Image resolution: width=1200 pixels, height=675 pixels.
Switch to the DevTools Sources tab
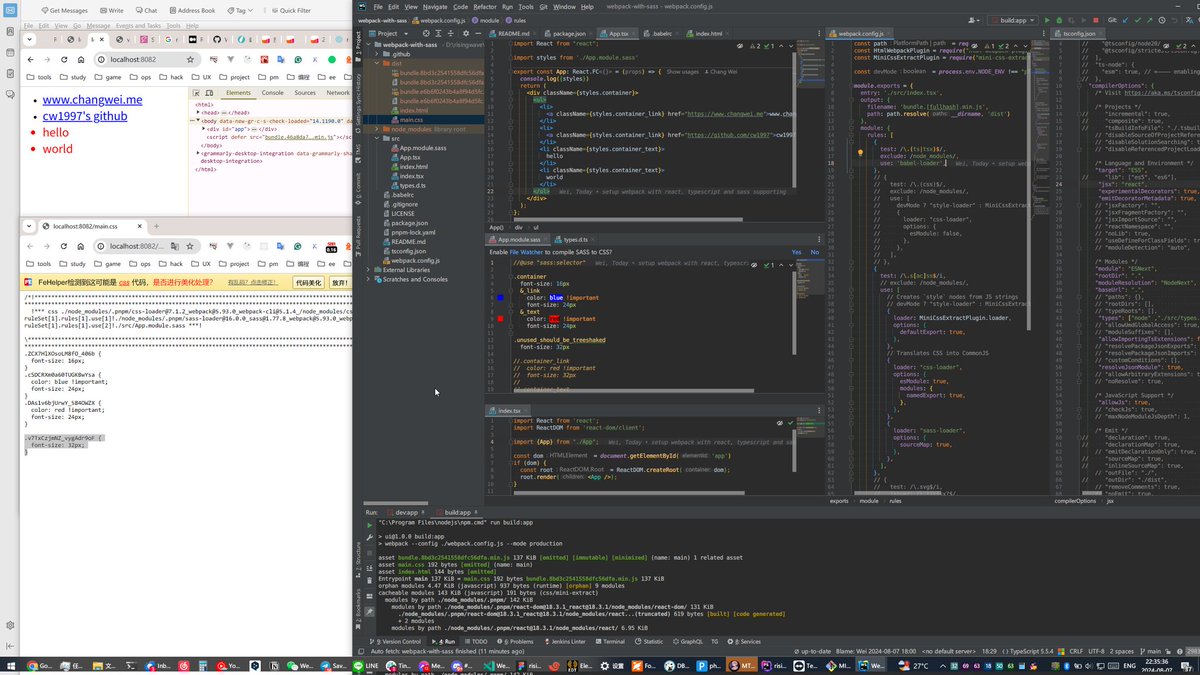(305, 92)
